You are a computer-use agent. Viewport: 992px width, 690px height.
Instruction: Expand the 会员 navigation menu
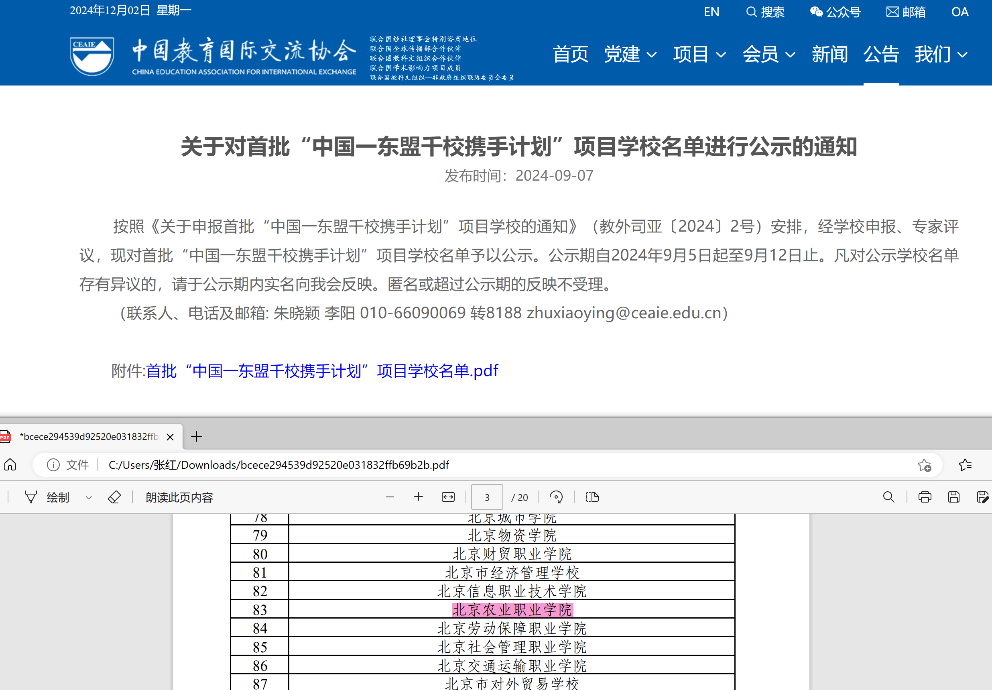768,54
